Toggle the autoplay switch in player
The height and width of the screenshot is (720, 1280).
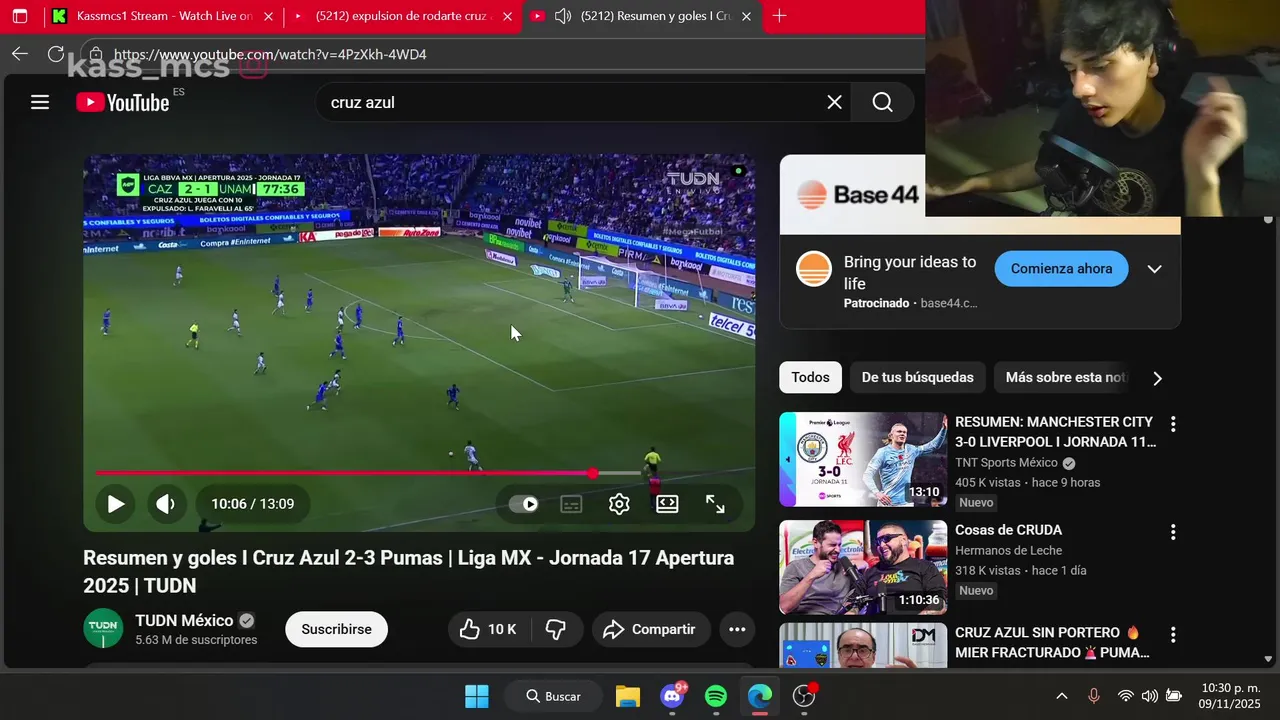pyautogui.click(x=523, y=504)
